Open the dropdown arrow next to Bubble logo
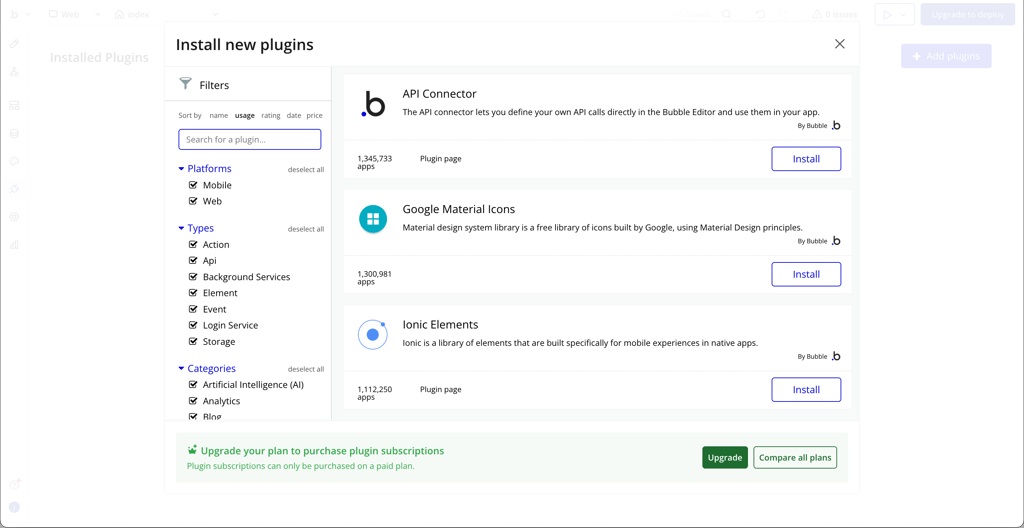Viewport: 1024px width, 528px height. coord(27,14)
